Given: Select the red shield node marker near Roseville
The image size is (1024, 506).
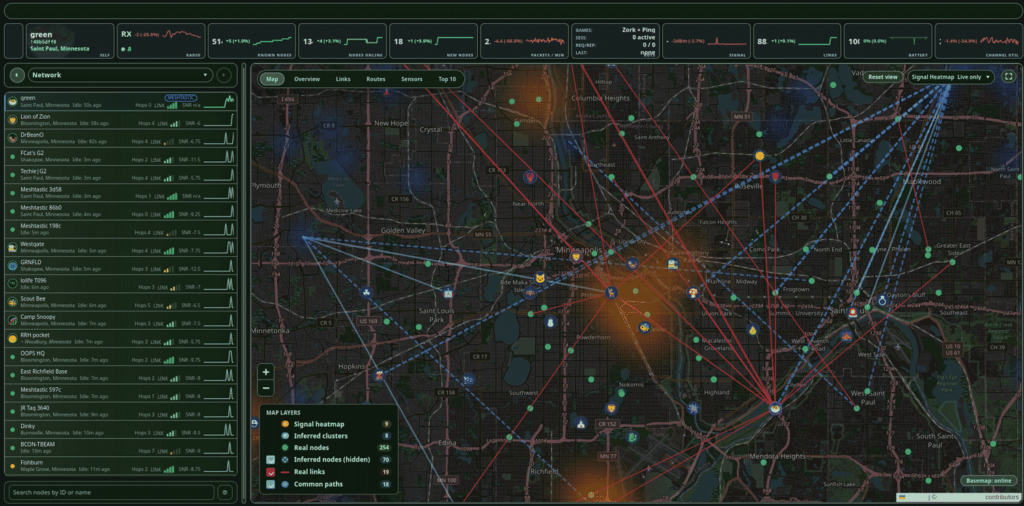Looking at the screenshot, I should (775, 177).
